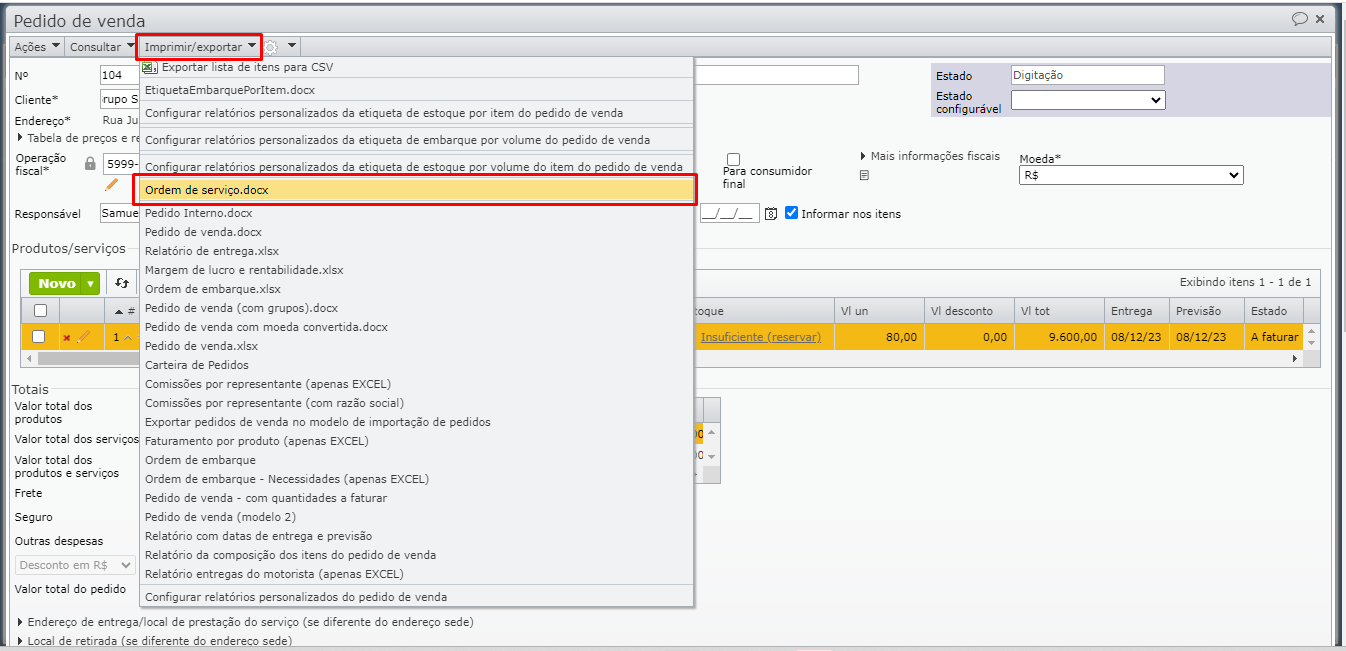Click the Nº field containing 104
This screenshot has height=651, width=1346.
coord(120,75)
